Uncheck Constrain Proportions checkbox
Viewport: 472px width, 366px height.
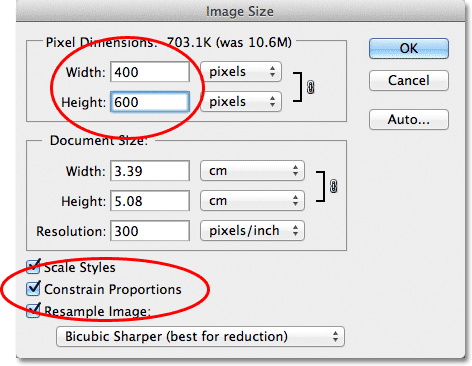pyautogui.click(x=33, y=289)
